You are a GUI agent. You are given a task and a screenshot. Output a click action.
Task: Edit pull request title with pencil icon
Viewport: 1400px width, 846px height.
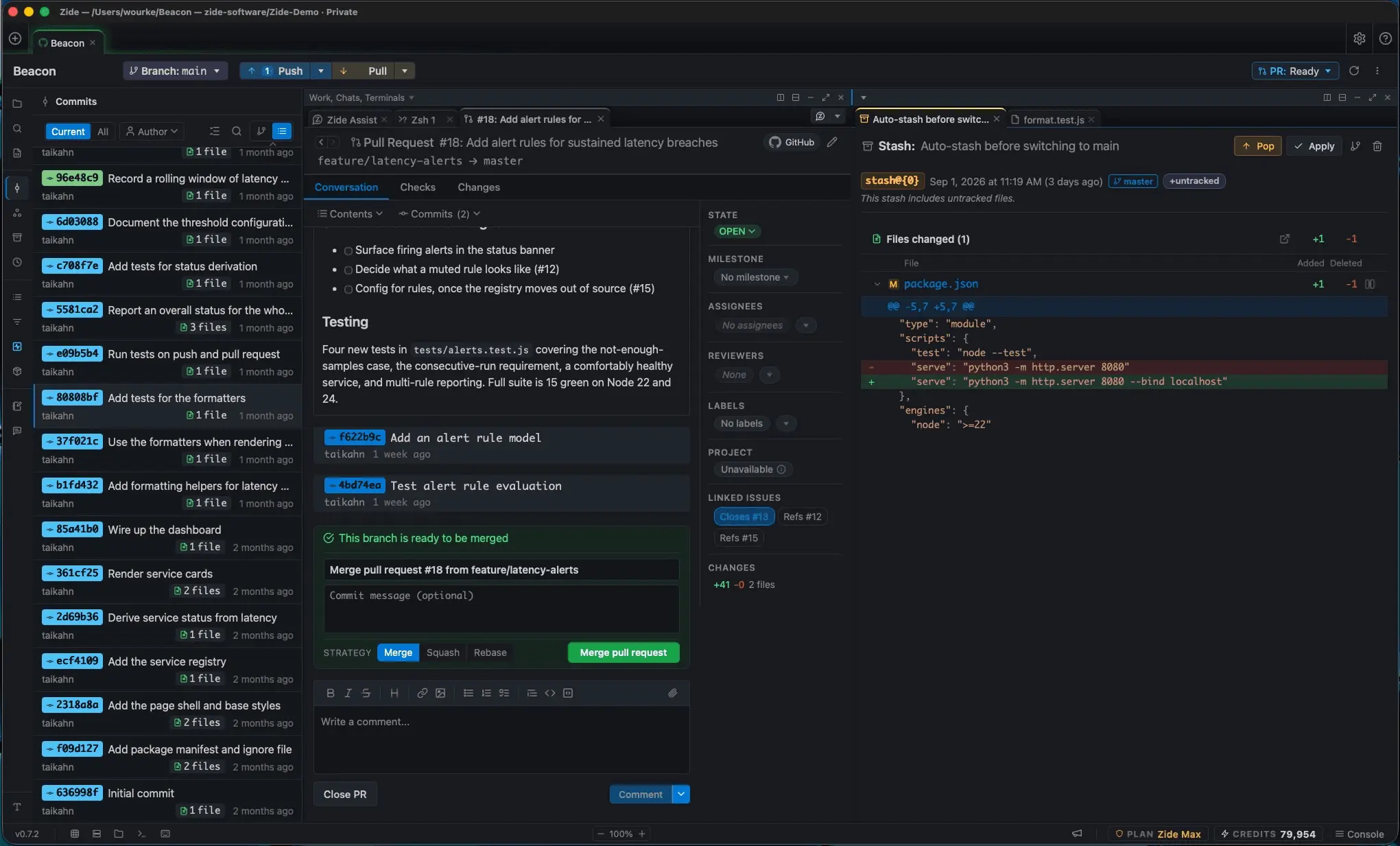tap(832, 142)
